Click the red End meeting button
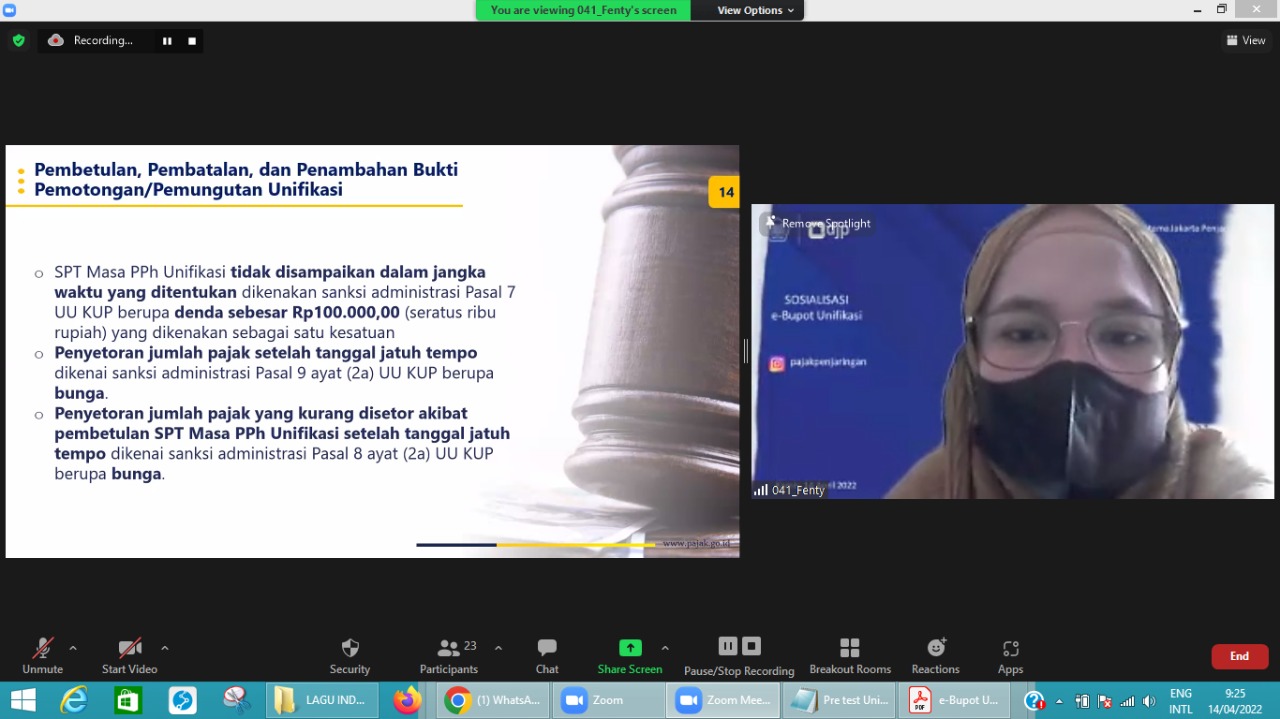This screenshot has width=1280, height=719. point(1239,656)
